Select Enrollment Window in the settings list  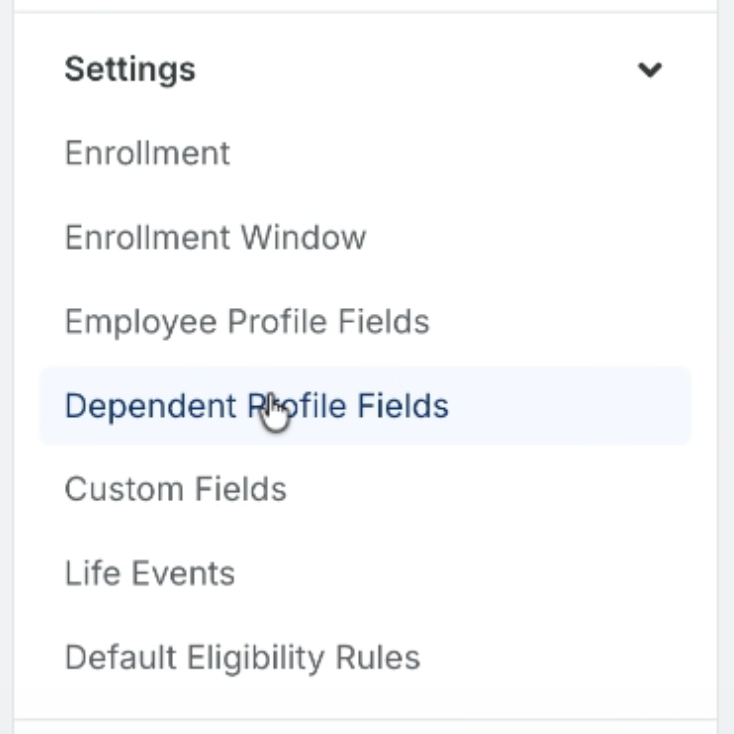215,237
